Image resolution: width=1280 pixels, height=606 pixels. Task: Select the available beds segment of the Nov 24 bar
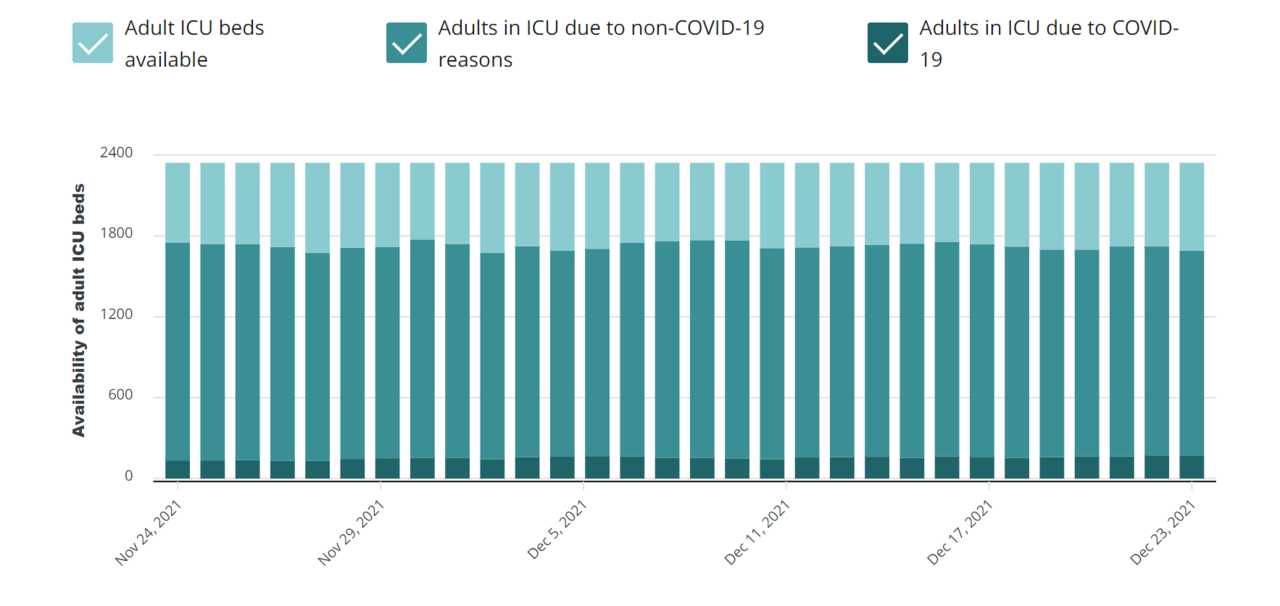click(178, 202)
